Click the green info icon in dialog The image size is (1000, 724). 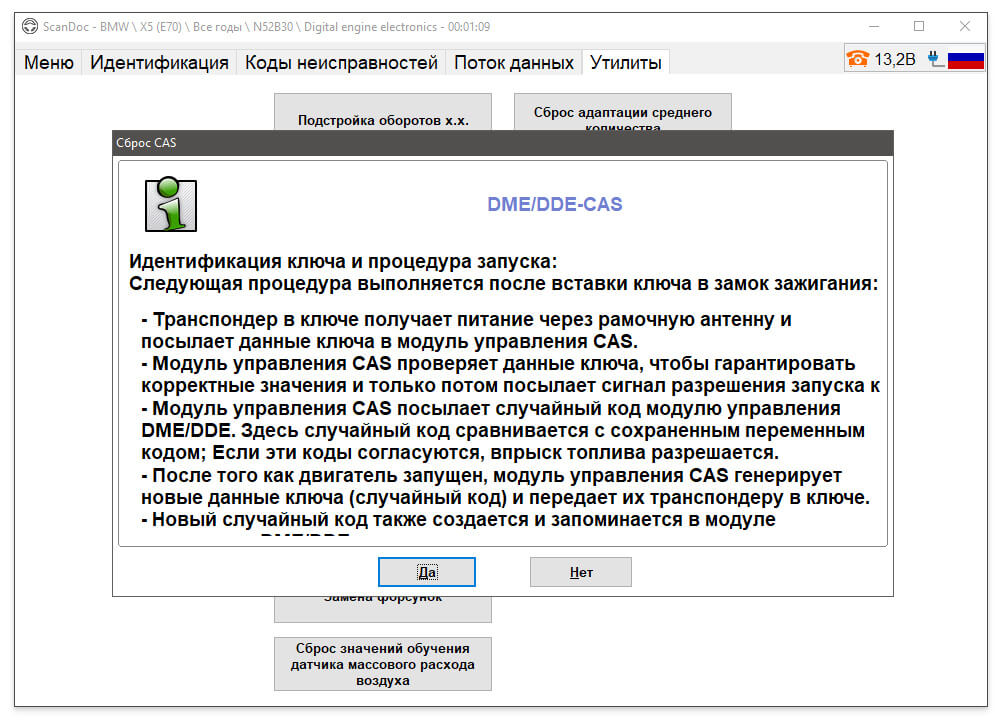coord(170,204)
